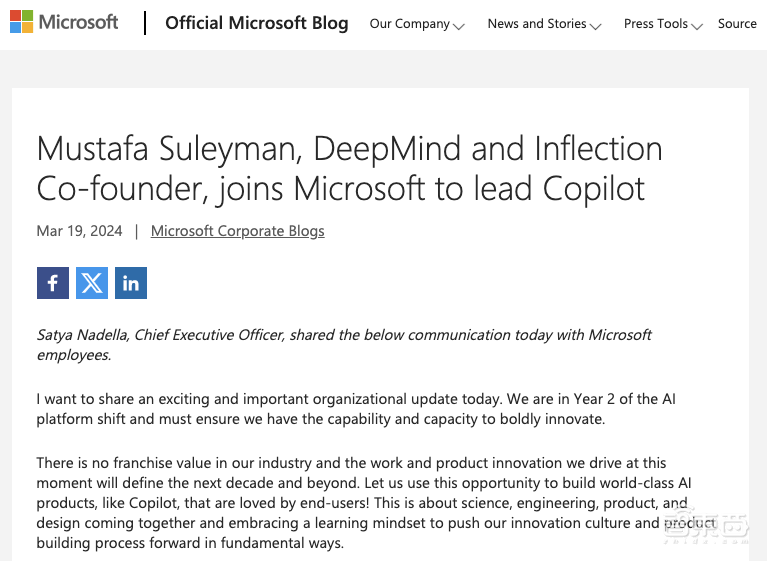Image resolution: width=767 pixels, height=561 pixels.
Task: Click the Mar 19, 2024 date
Action: (x=79, y=231)
